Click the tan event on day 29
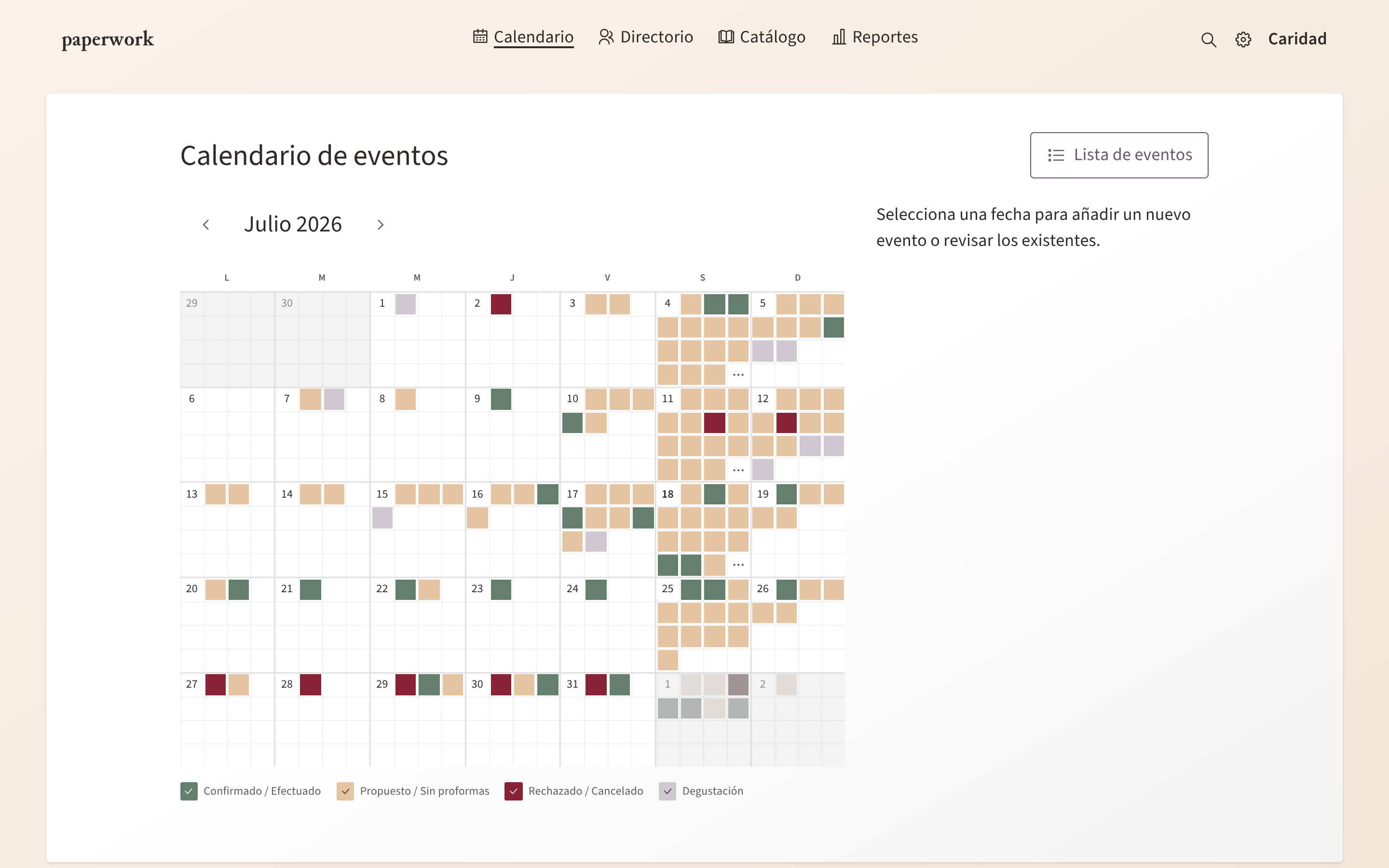 click(x=453, y=685)
